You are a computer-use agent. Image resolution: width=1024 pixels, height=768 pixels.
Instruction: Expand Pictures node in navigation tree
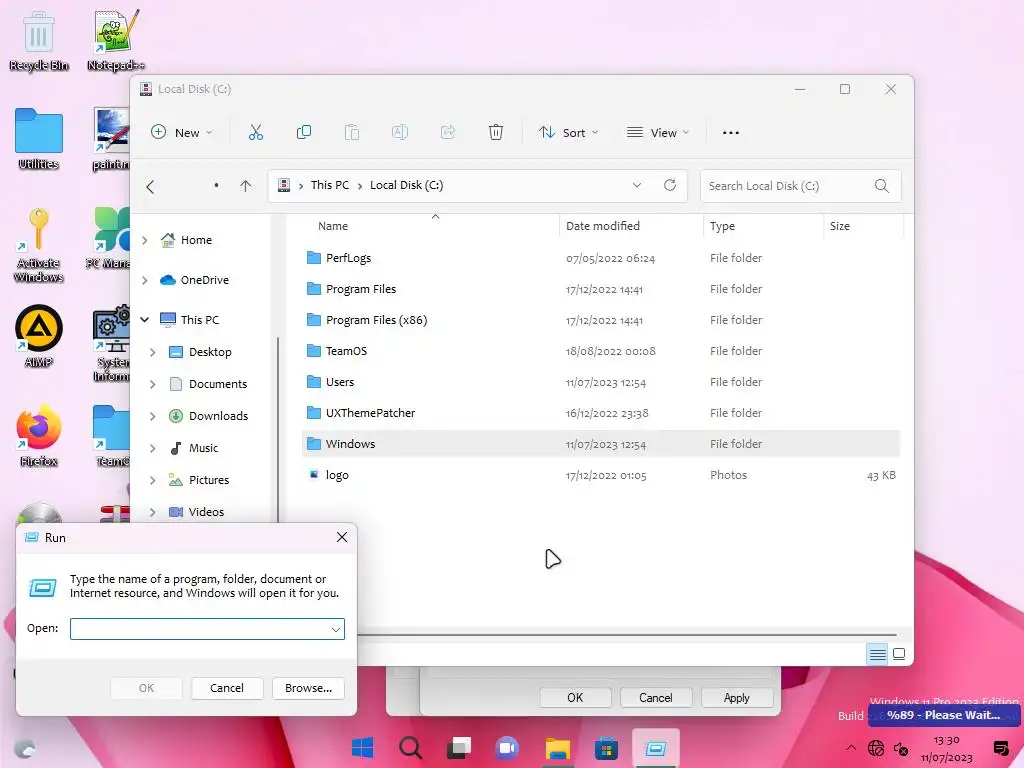click(x=153, y=480)
